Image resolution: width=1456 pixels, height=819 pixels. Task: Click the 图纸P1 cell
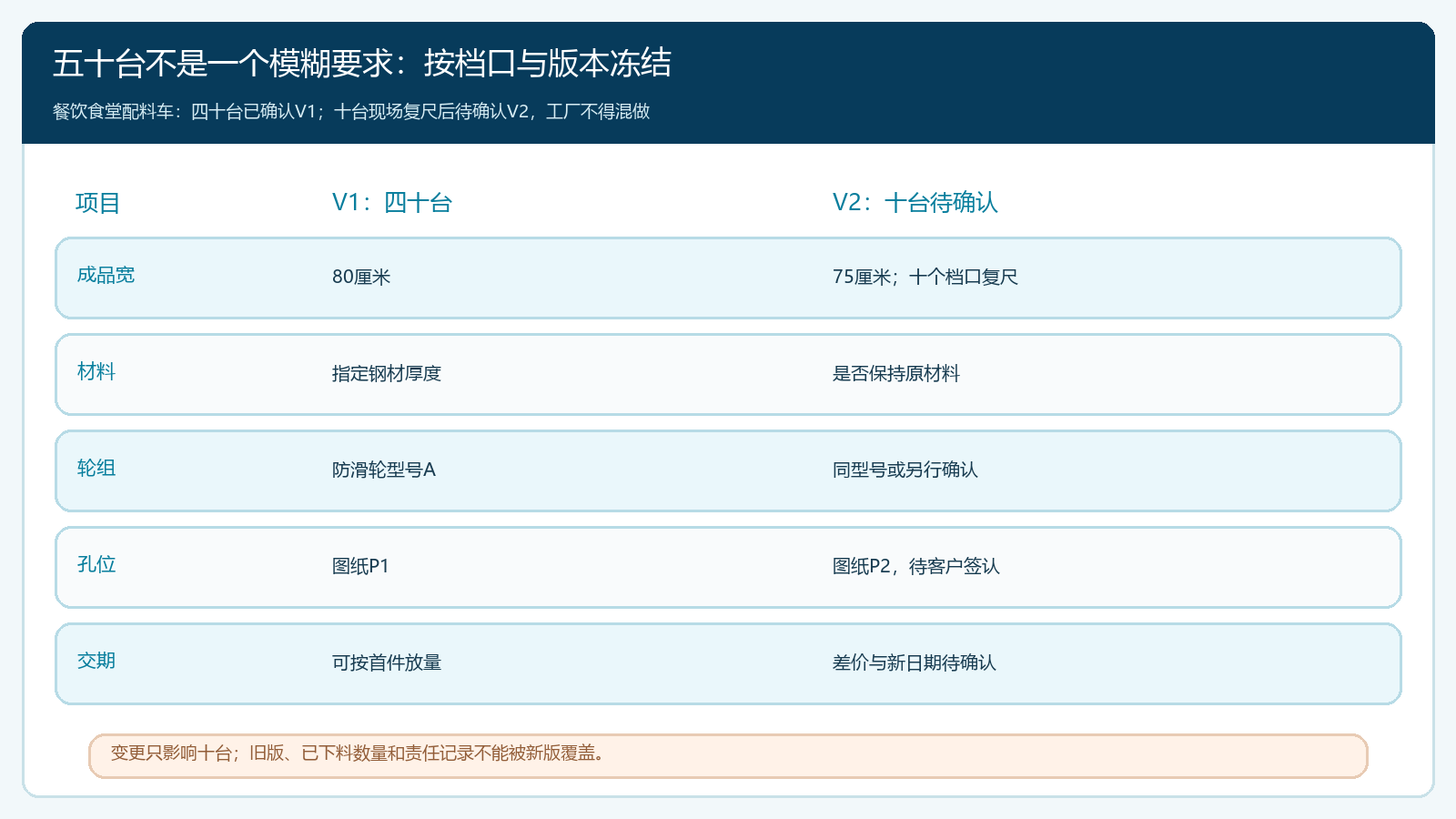click(x=360, y=566)
